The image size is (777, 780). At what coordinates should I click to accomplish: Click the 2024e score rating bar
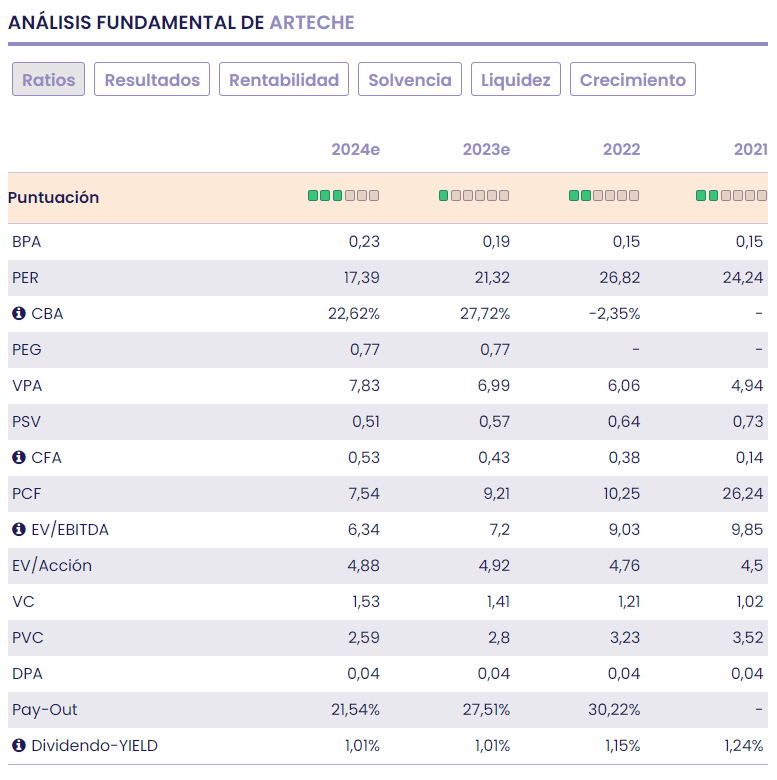tap(344, 196)
